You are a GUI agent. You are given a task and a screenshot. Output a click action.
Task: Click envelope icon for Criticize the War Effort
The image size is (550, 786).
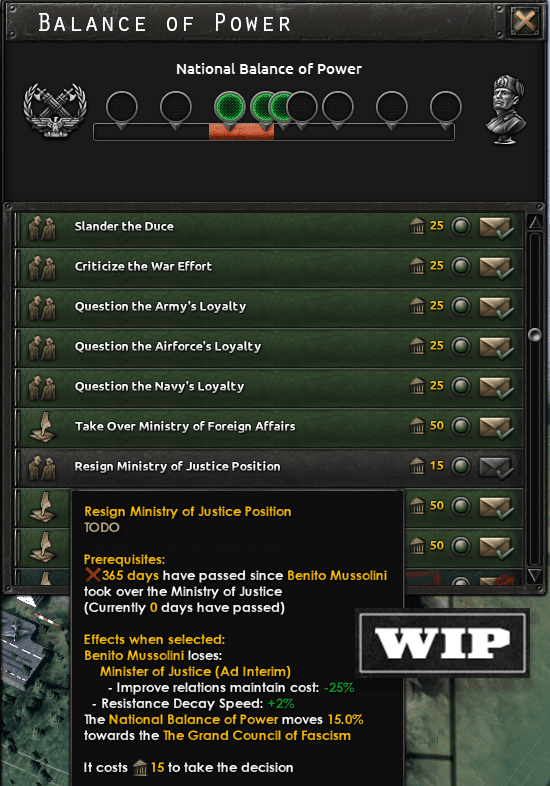(x=496, y=267)
